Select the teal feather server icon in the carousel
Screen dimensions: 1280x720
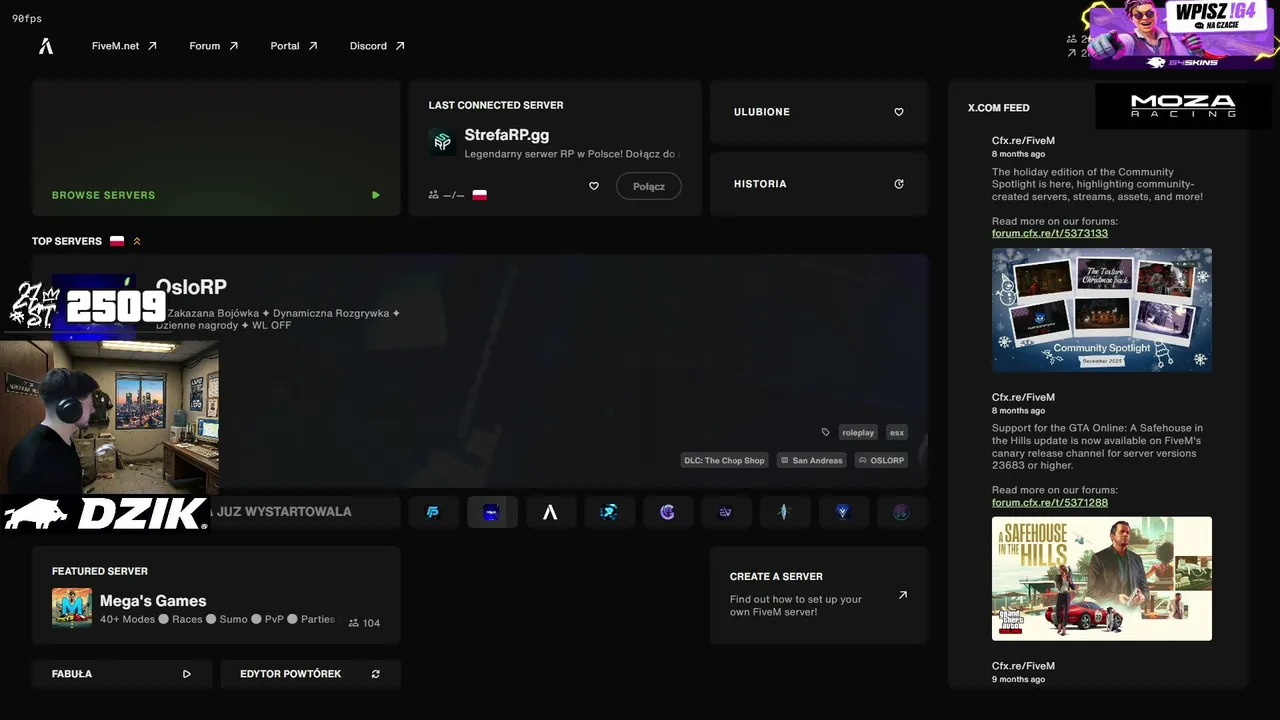[784, 512]
